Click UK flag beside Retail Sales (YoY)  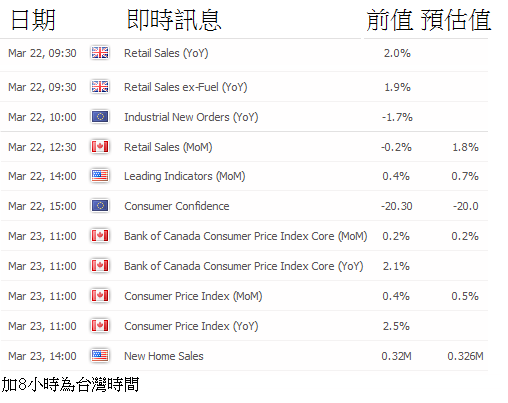tap(100, 53)
